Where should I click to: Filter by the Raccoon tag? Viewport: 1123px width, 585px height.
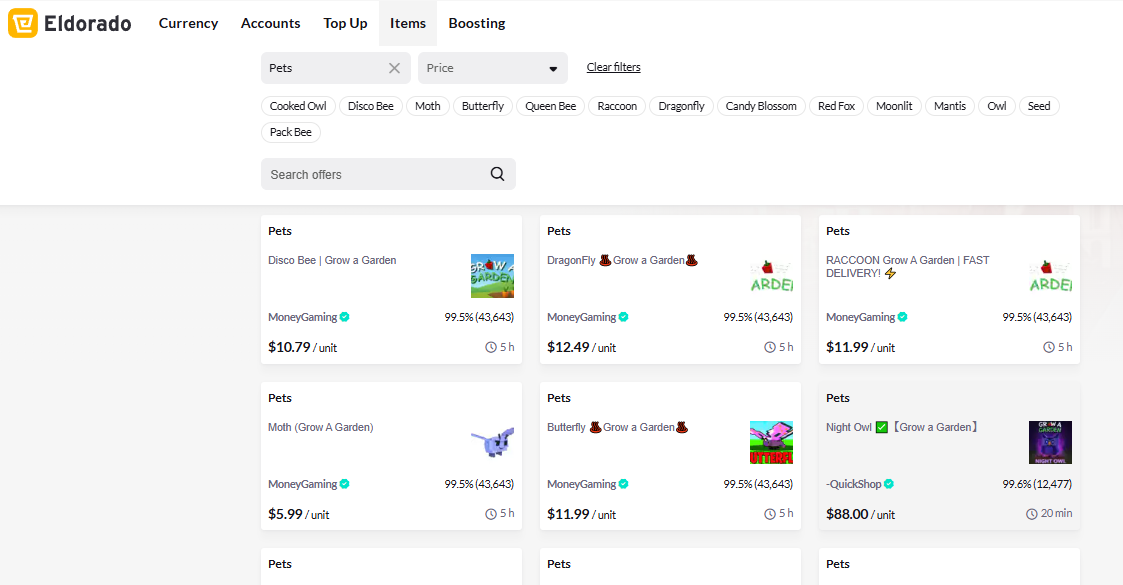tap(617, 106)
